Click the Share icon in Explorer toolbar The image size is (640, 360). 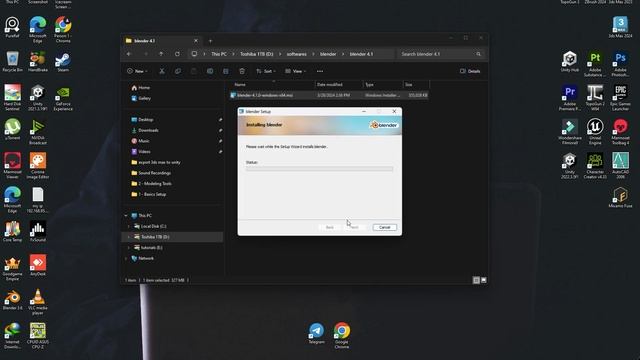226,71
